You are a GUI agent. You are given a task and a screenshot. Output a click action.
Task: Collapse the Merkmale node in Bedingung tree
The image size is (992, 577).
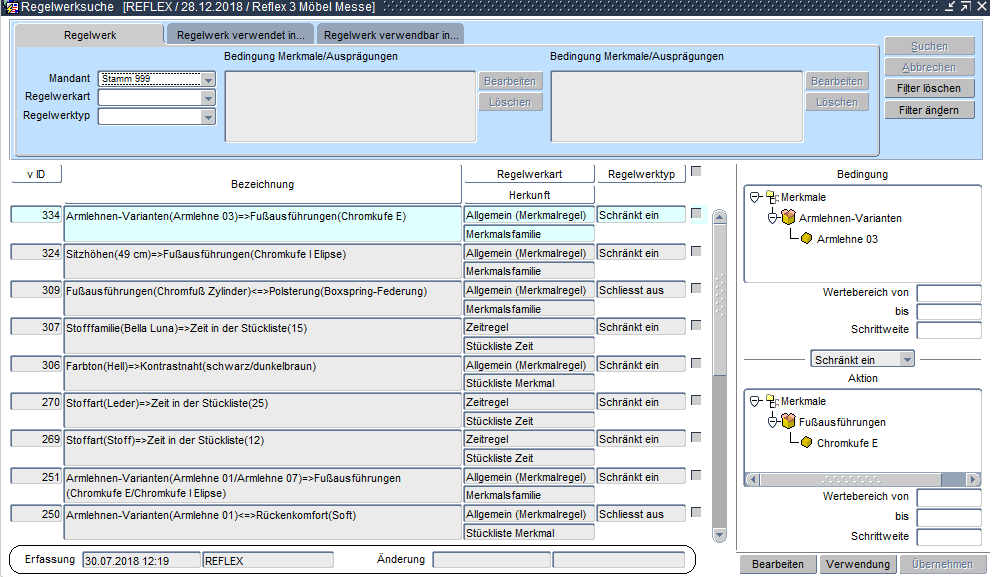pos(755,198)
